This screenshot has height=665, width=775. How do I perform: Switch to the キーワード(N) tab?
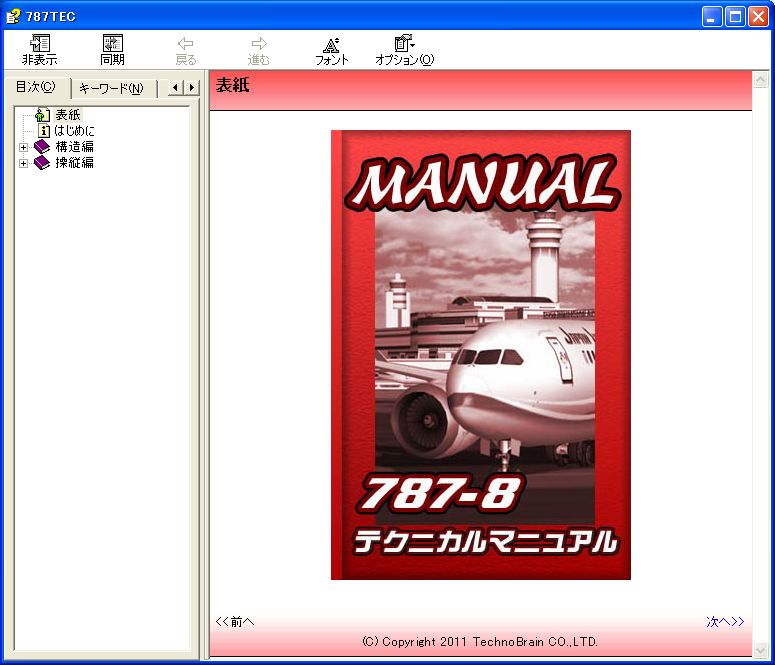tap(111, 89)
